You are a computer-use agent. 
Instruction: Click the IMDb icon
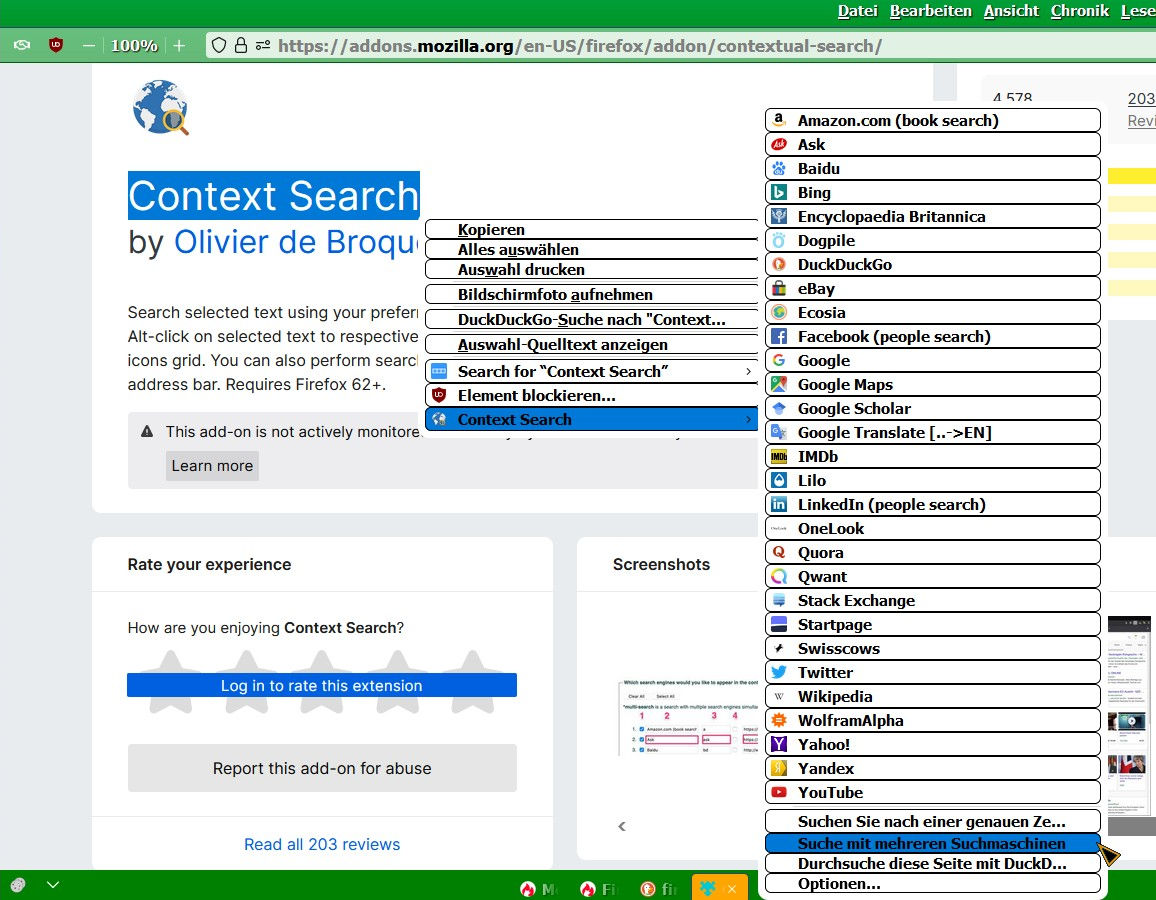click(x=779, y=456)
